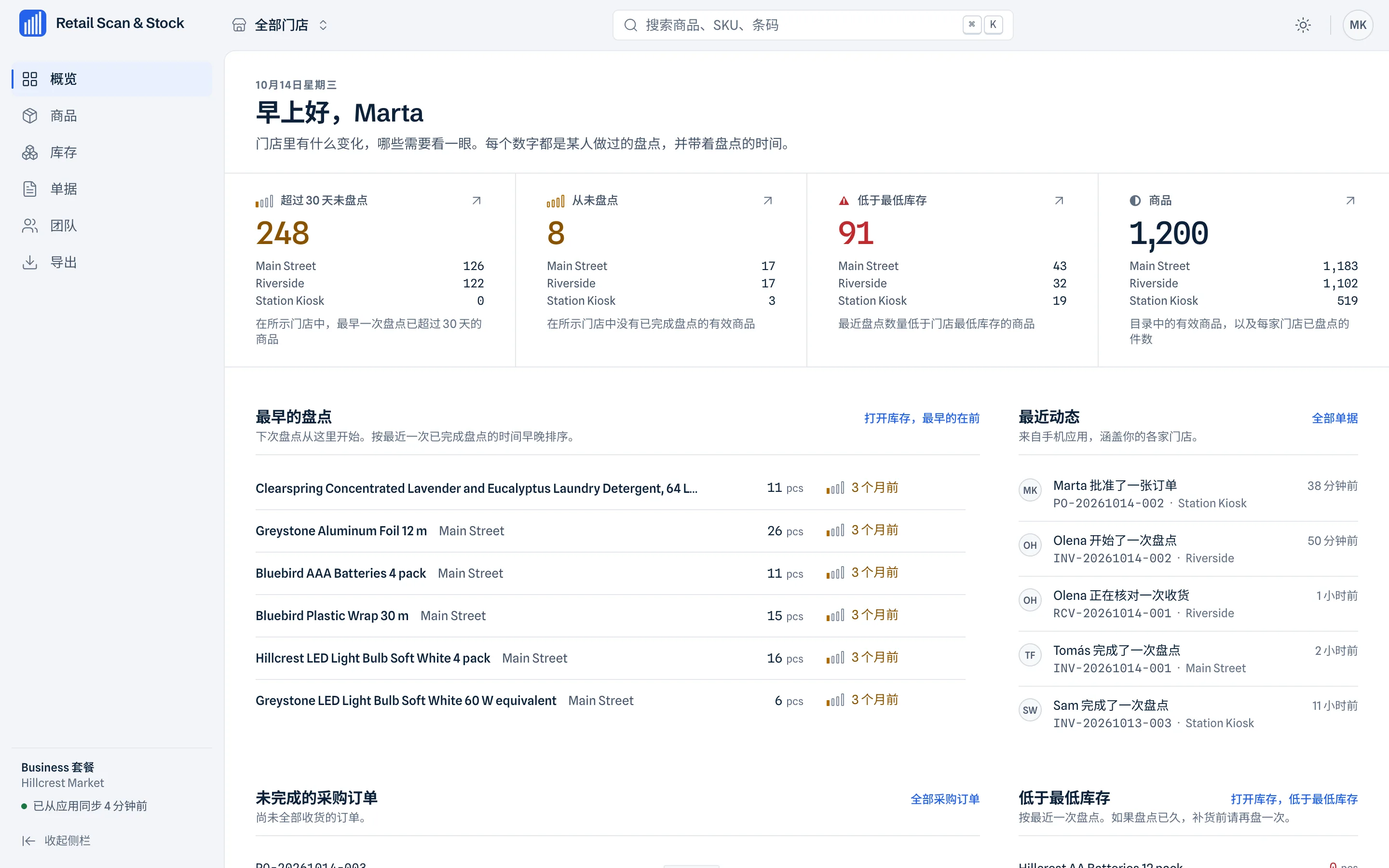Screen dimensions: 1389x868
Task: Click the bars icon on Hillcrest LED Light Bulb row
Action: click(835, 658)
